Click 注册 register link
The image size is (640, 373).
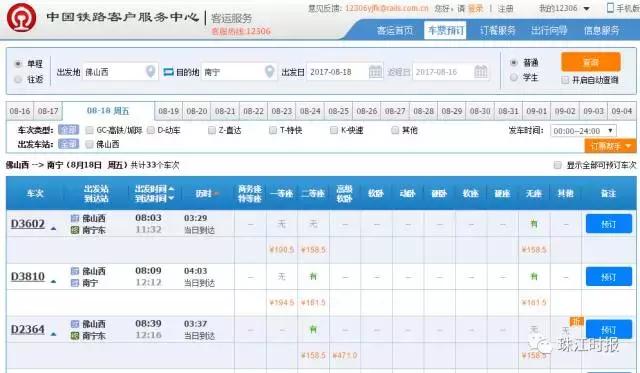tap(505, 9)
